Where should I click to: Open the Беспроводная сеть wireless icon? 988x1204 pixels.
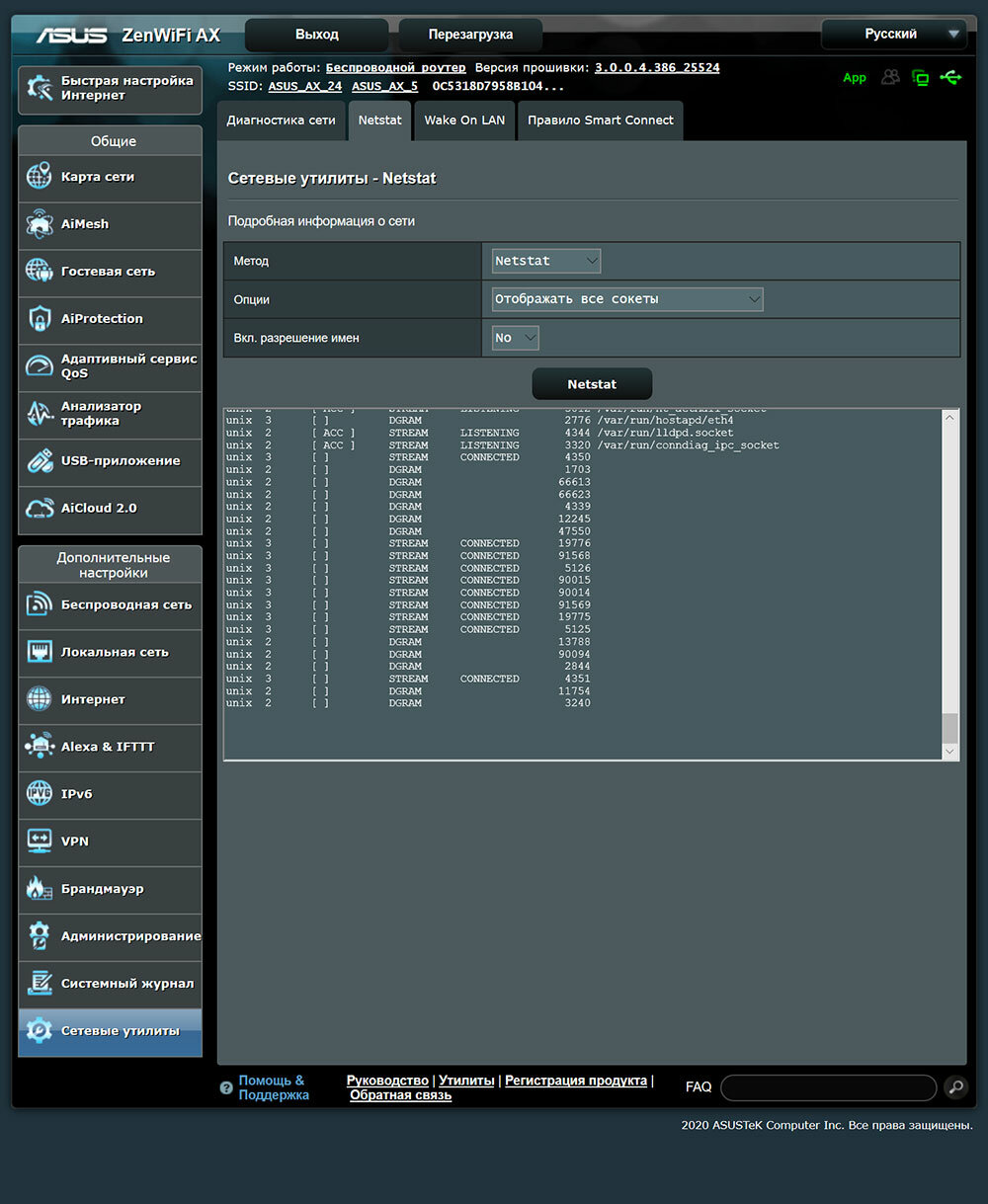point(40,604)
